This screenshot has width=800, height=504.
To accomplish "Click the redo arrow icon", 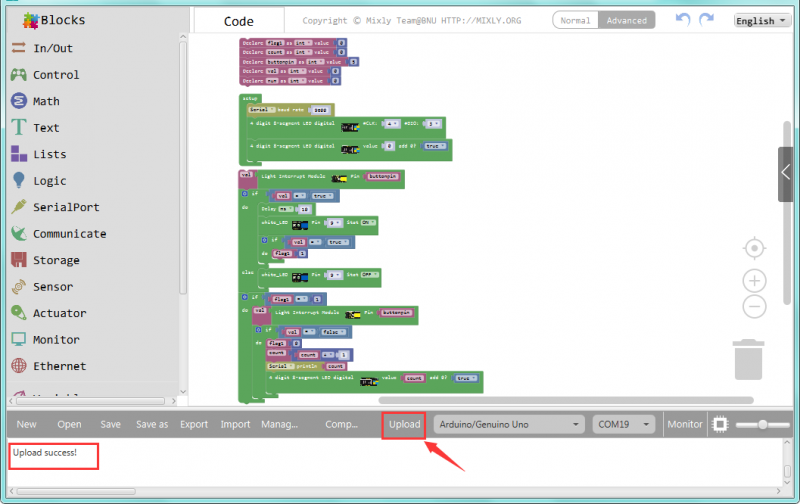I will tap(707, 20).
